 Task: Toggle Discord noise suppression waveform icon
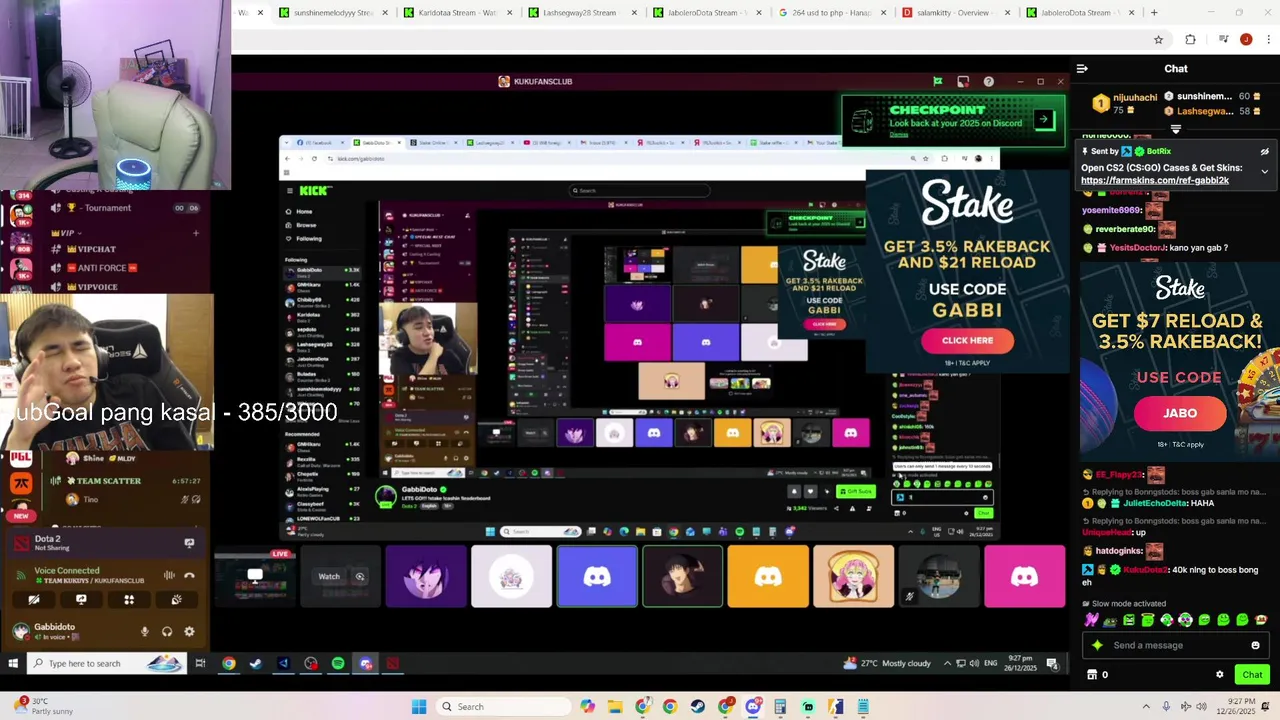pyautogui.click(x=169, y=575)
